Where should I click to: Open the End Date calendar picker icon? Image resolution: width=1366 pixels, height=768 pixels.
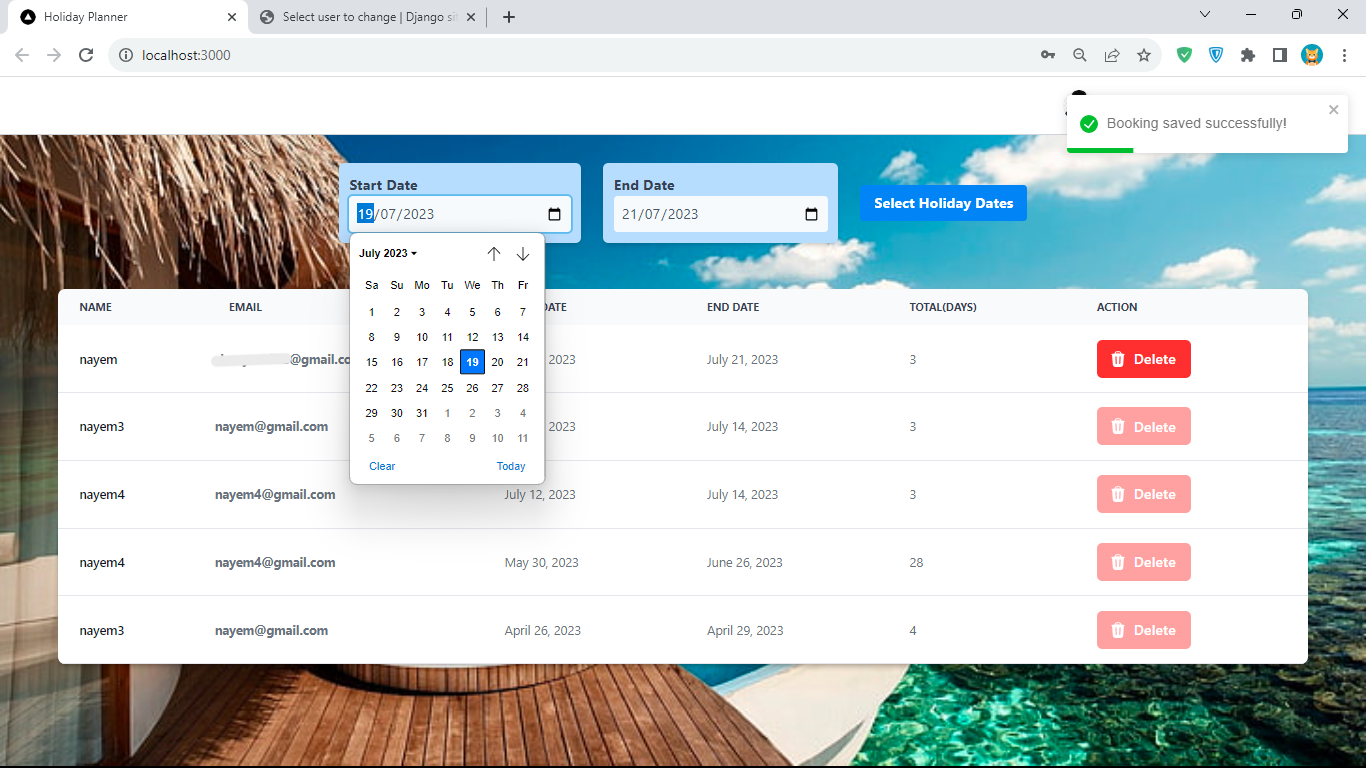pyautogui.click(x=811, y=214)
